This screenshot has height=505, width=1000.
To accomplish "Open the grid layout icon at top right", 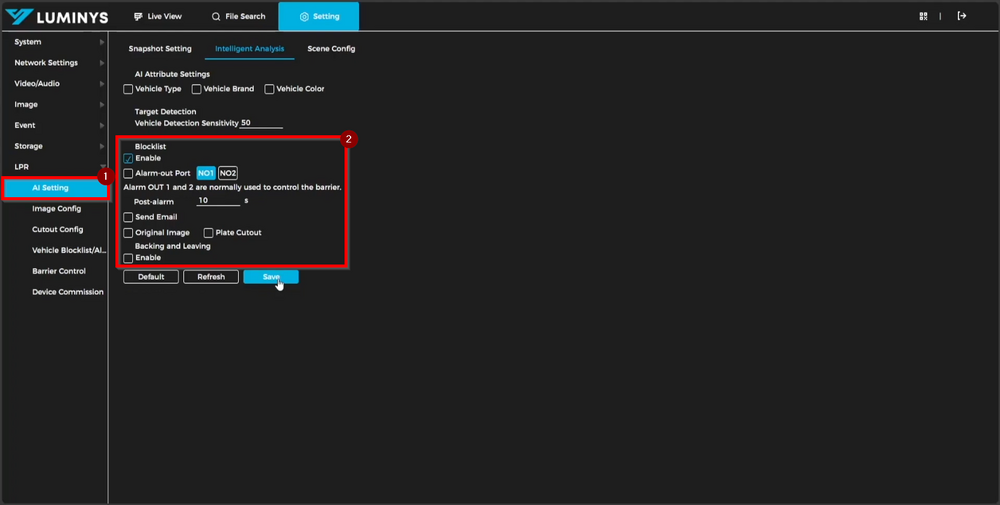I will click(x=923, y=16).
